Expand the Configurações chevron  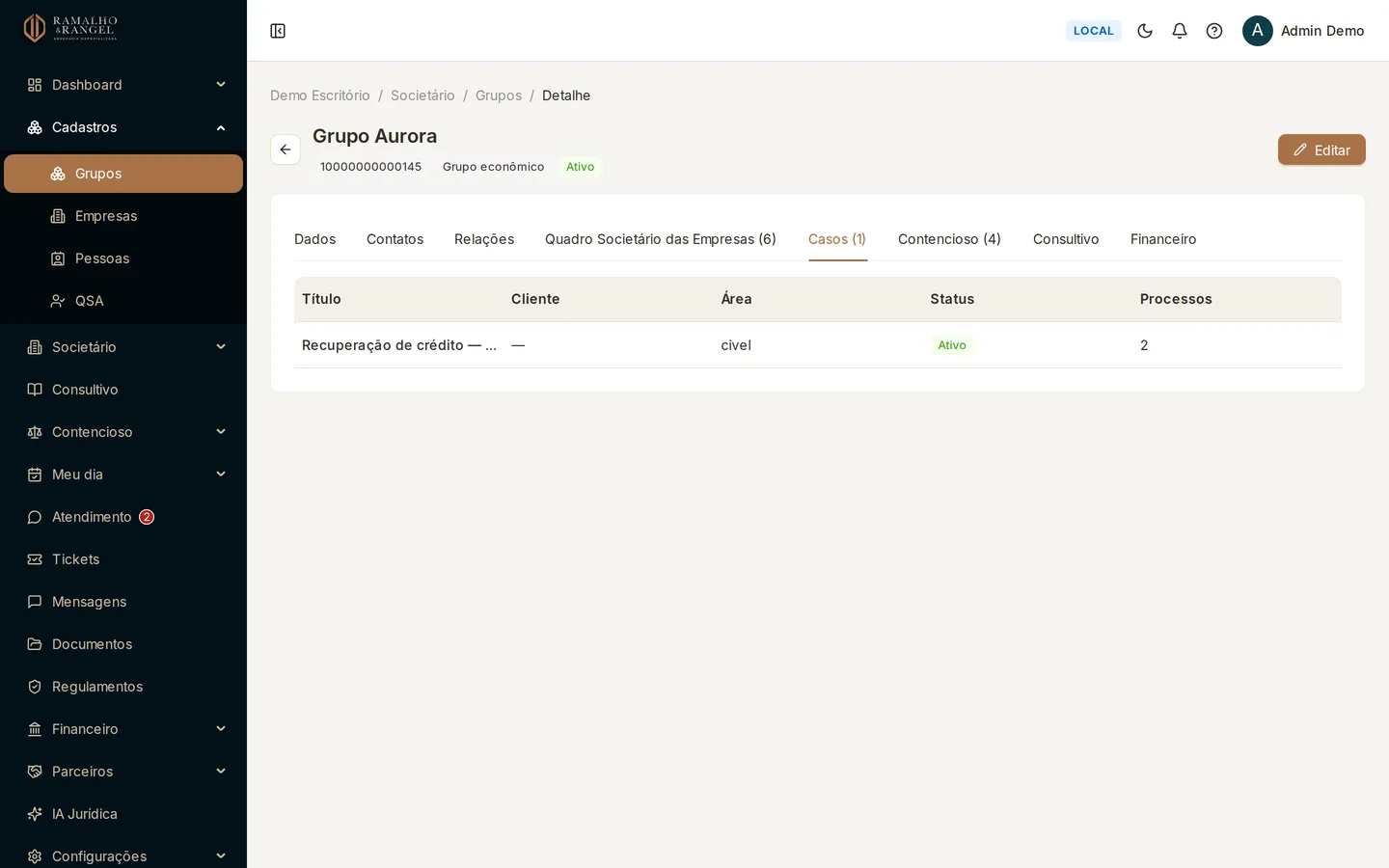coord(221,856)
